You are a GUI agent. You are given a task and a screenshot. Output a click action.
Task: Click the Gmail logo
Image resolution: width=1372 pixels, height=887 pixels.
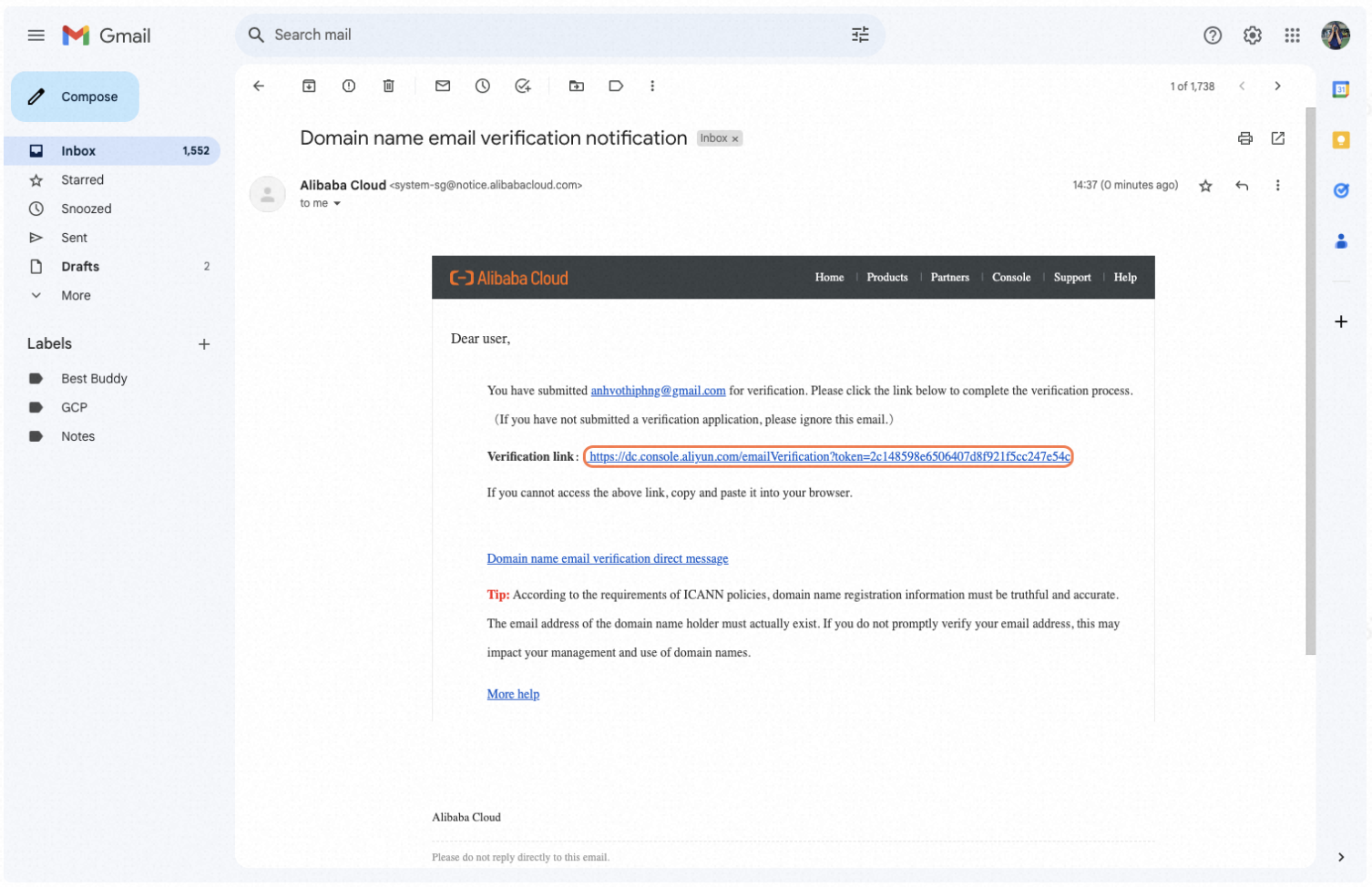[106, 36]
